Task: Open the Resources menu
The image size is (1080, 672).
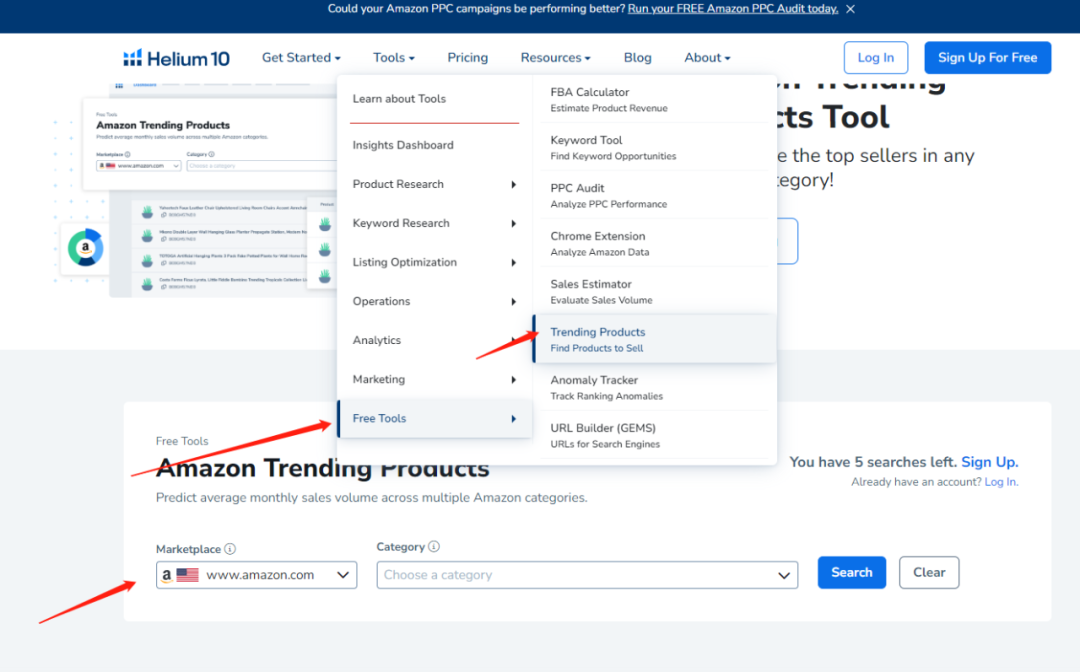Action: (555, 58)
